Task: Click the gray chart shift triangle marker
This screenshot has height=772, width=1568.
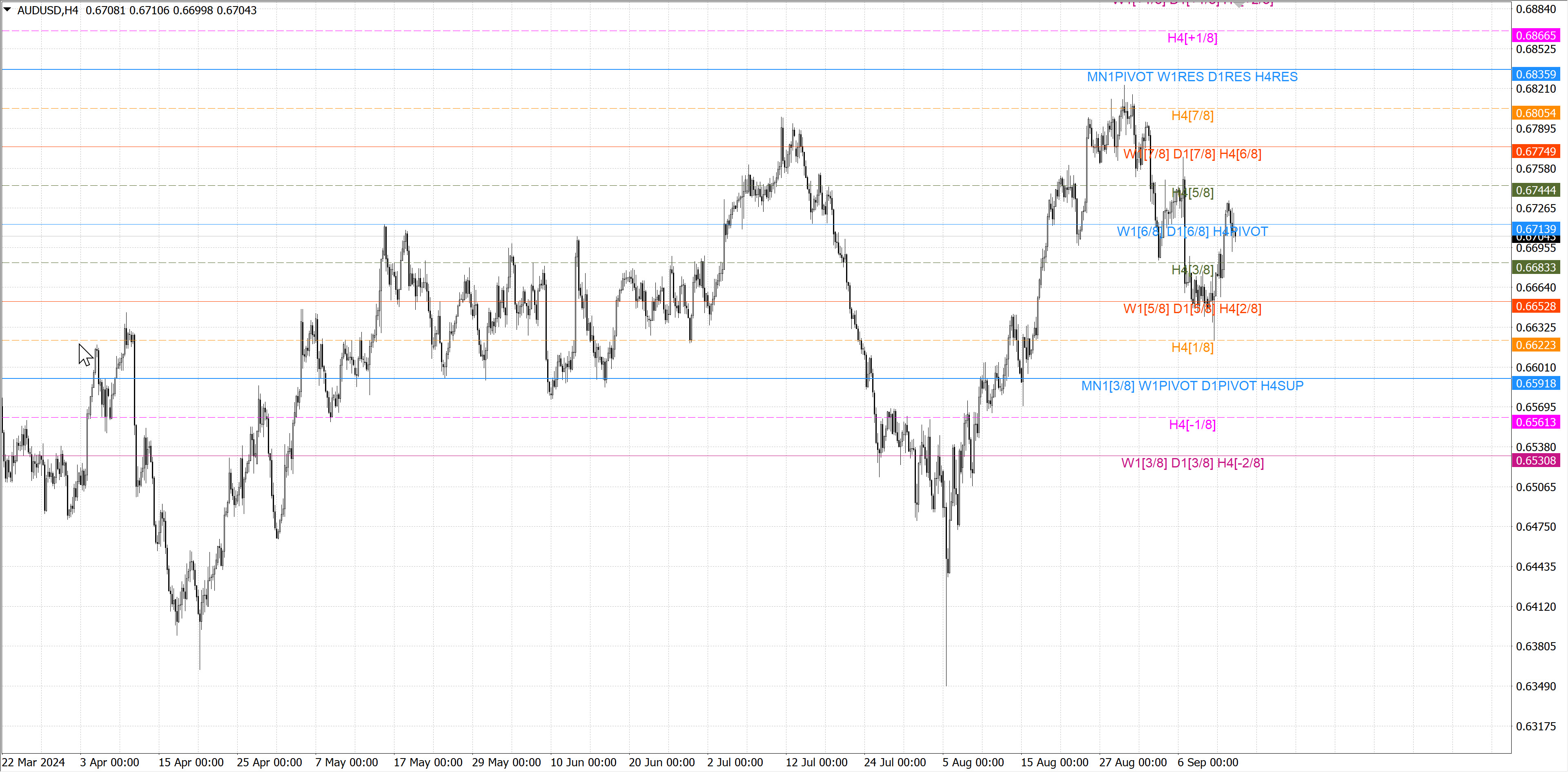Action: point(1239,4)
